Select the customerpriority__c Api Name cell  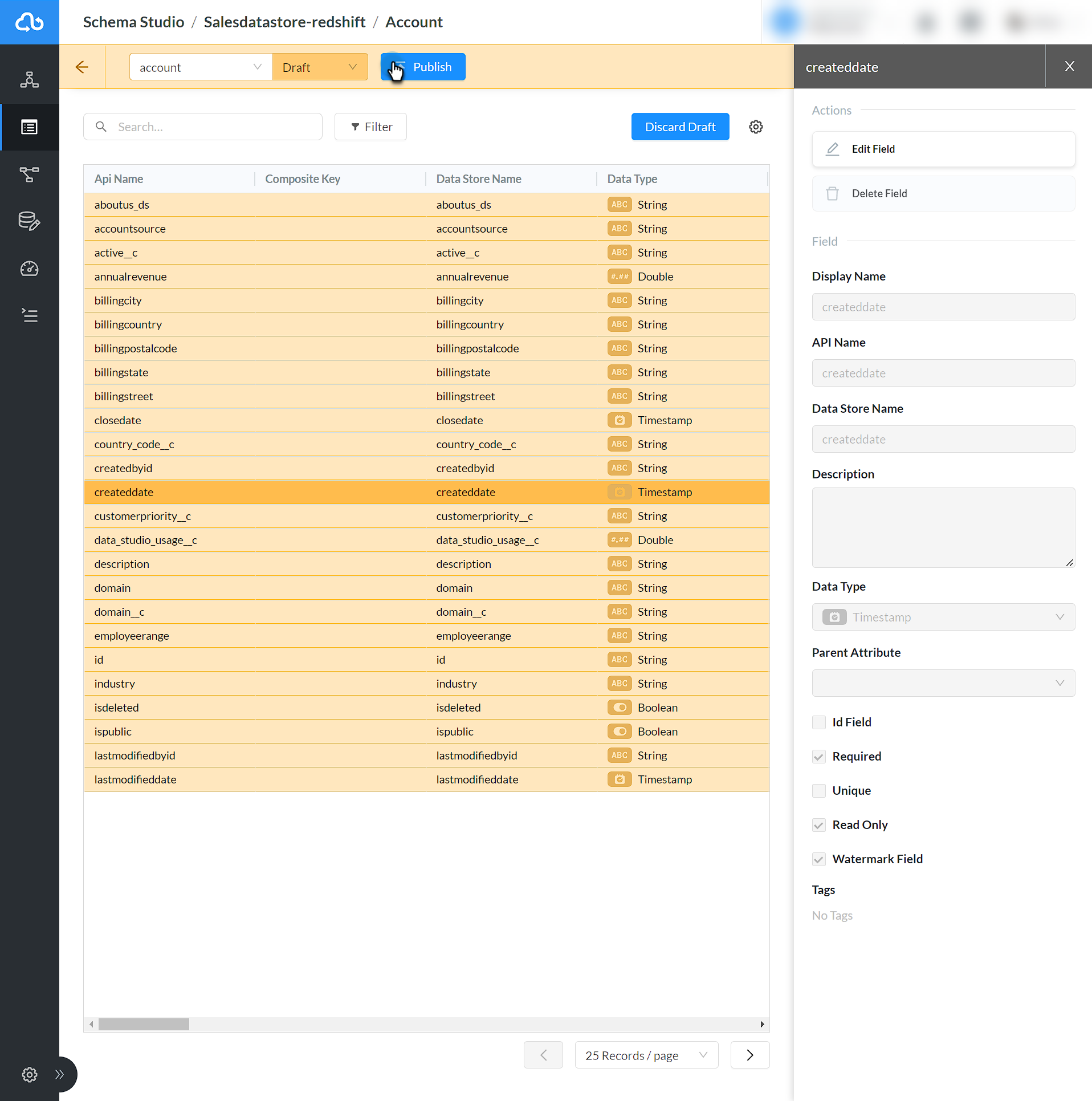170,516
